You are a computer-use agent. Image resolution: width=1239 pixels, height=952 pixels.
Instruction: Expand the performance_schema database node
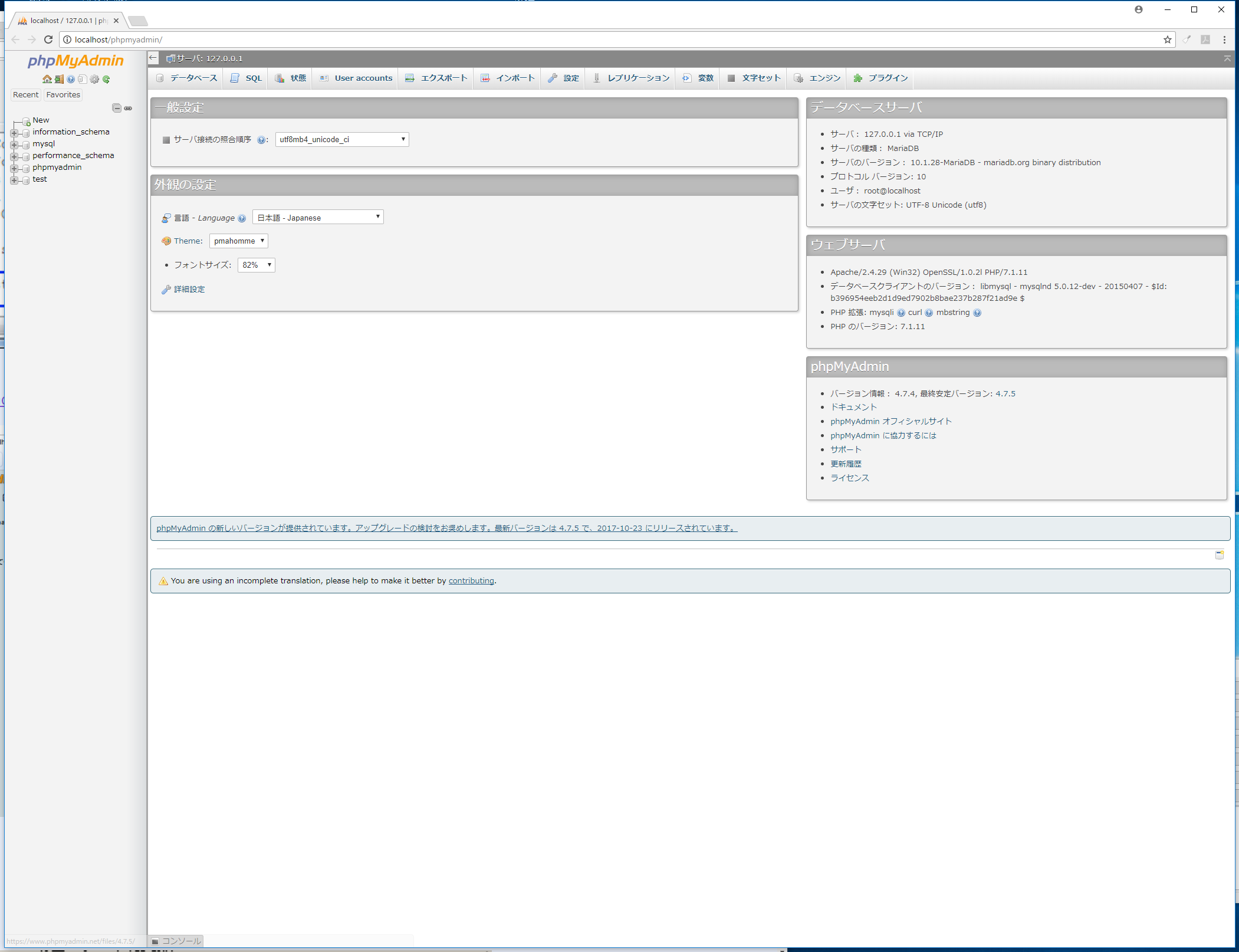coord(14,156)
